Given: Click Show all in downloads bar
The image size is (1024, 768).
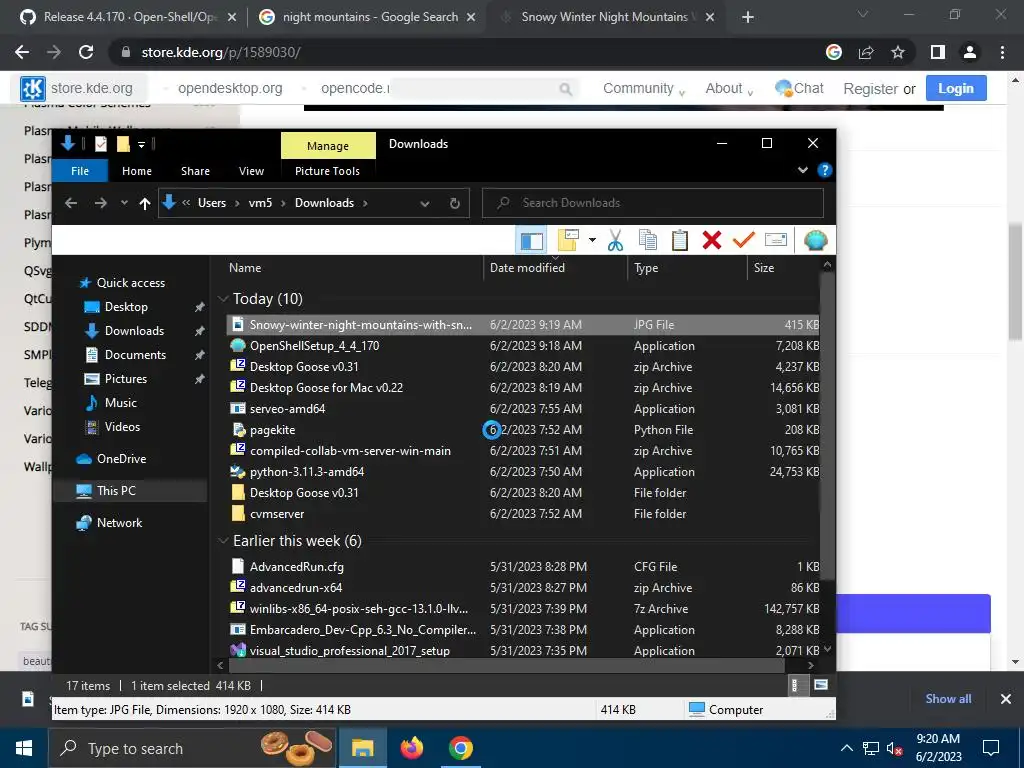Looking at the screenshot, I should click(x=948, y=699).
